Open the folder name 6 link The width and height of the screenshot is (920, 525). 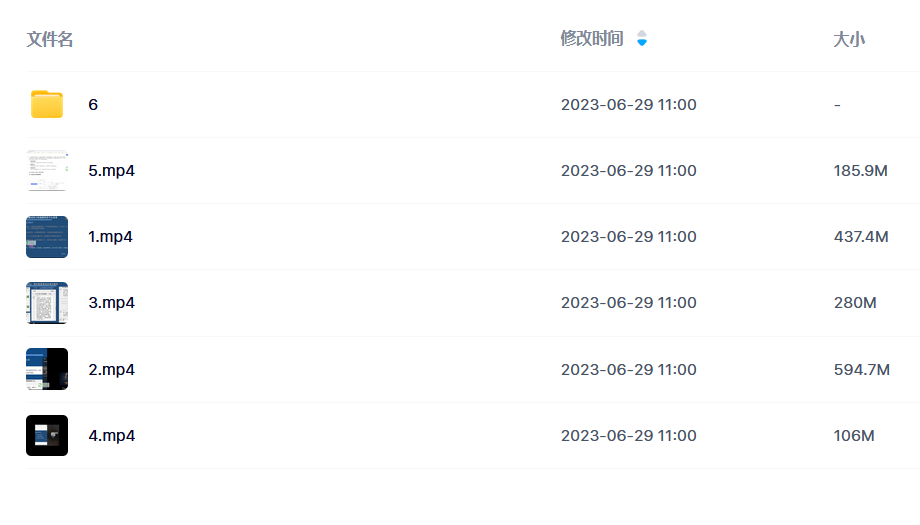pos(93,104)
